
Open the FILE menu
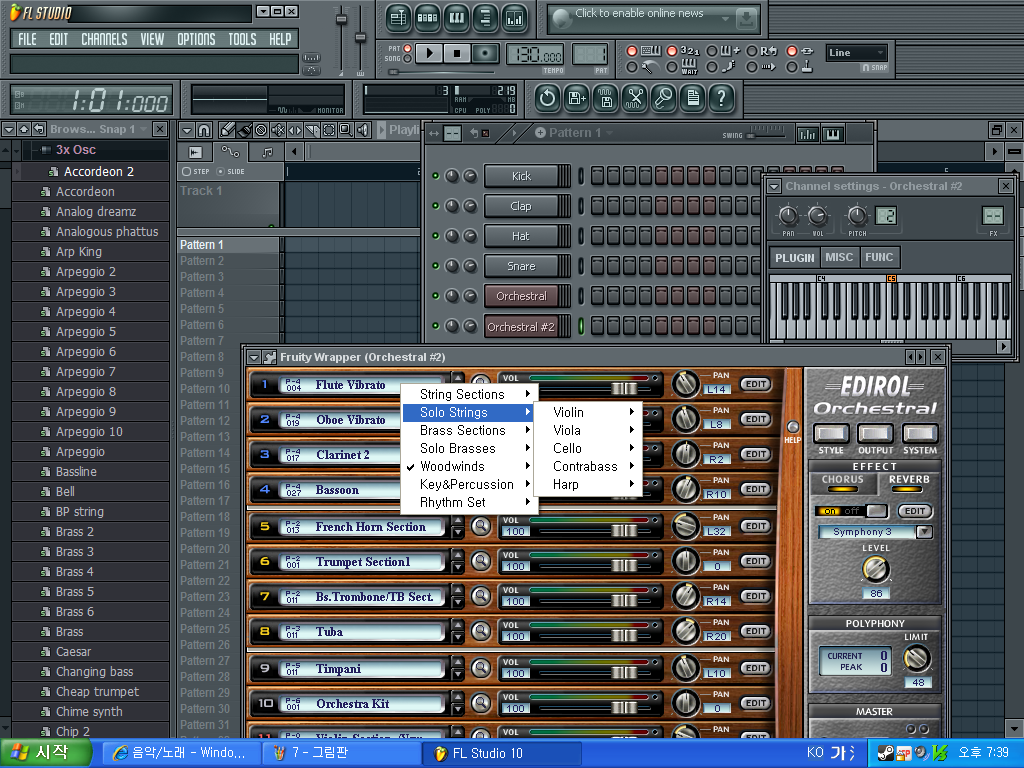27,39
